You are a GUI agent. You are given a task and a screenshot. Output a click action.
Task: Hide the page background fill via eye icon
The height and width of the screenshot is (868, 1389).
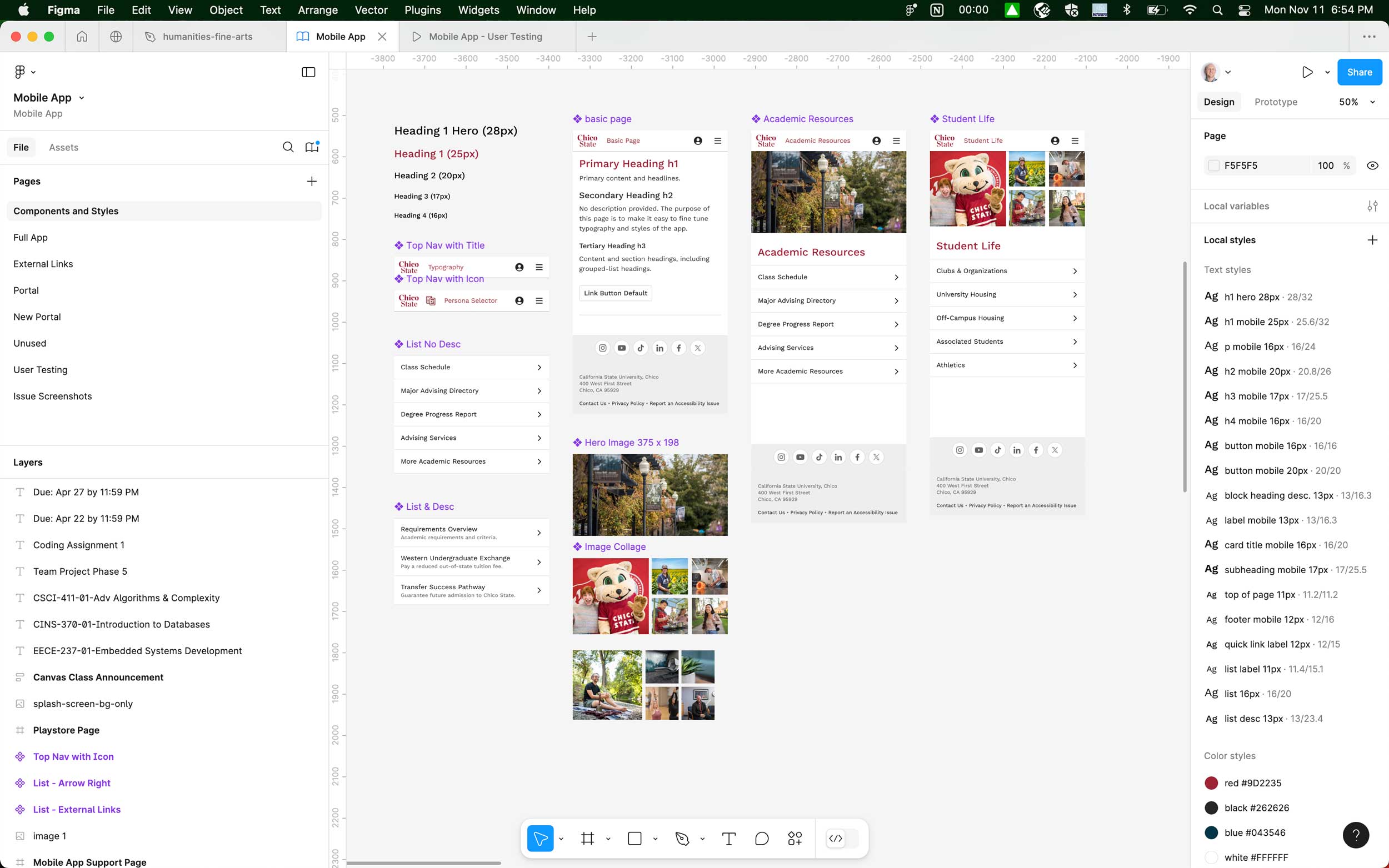pos(1372,165)
